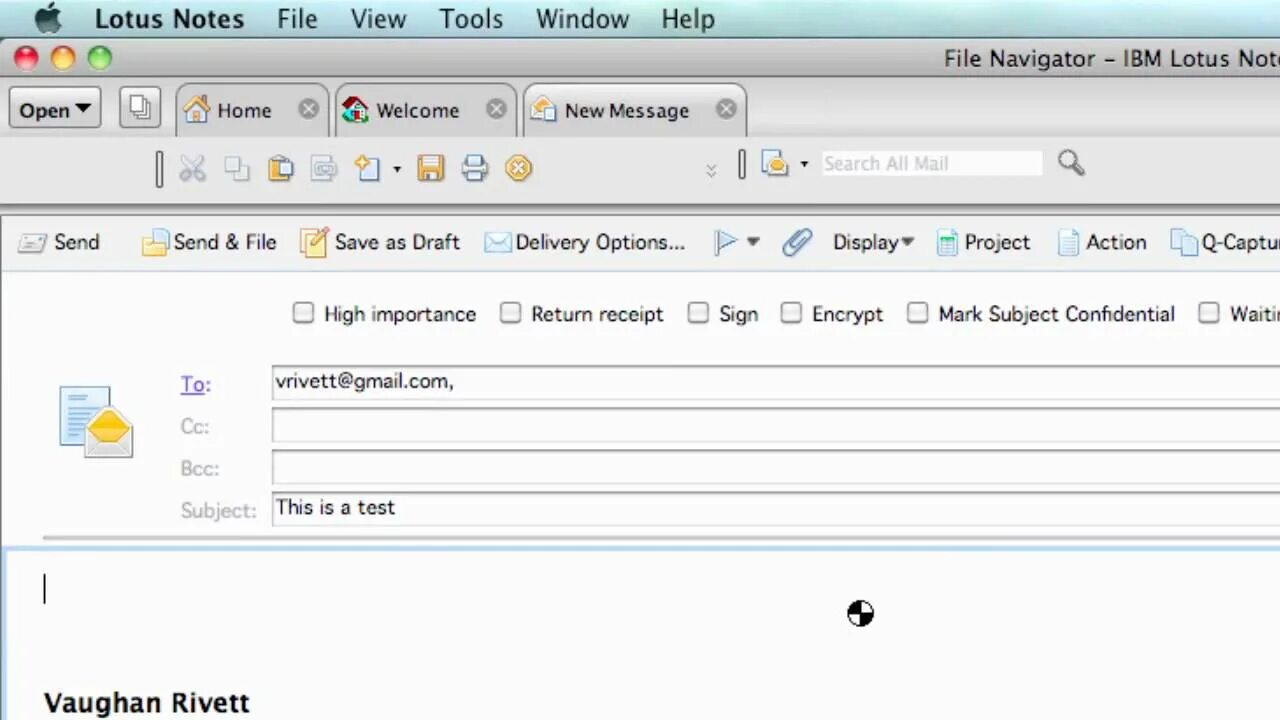Click the To field with vrivett@gmail.com

[x=776, y=382]
